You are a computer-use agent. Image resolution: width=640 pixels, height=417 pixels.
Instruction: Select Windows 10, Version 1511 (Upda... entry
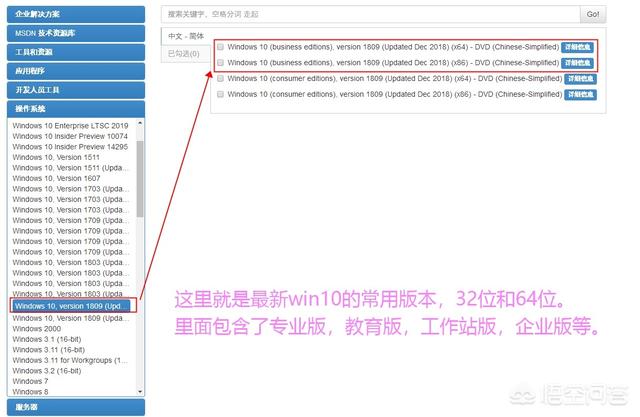[x=71, y=168]
